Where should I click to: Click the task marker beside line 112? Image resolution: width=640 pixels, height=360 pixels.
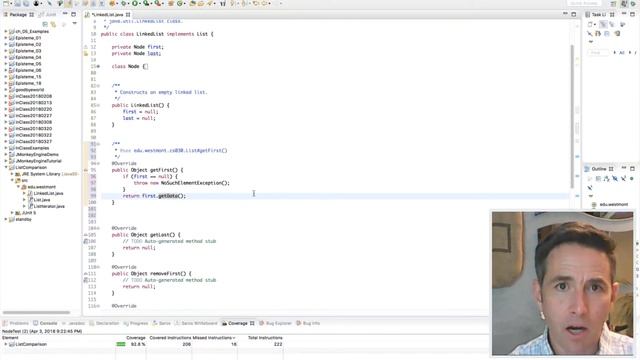86,280
